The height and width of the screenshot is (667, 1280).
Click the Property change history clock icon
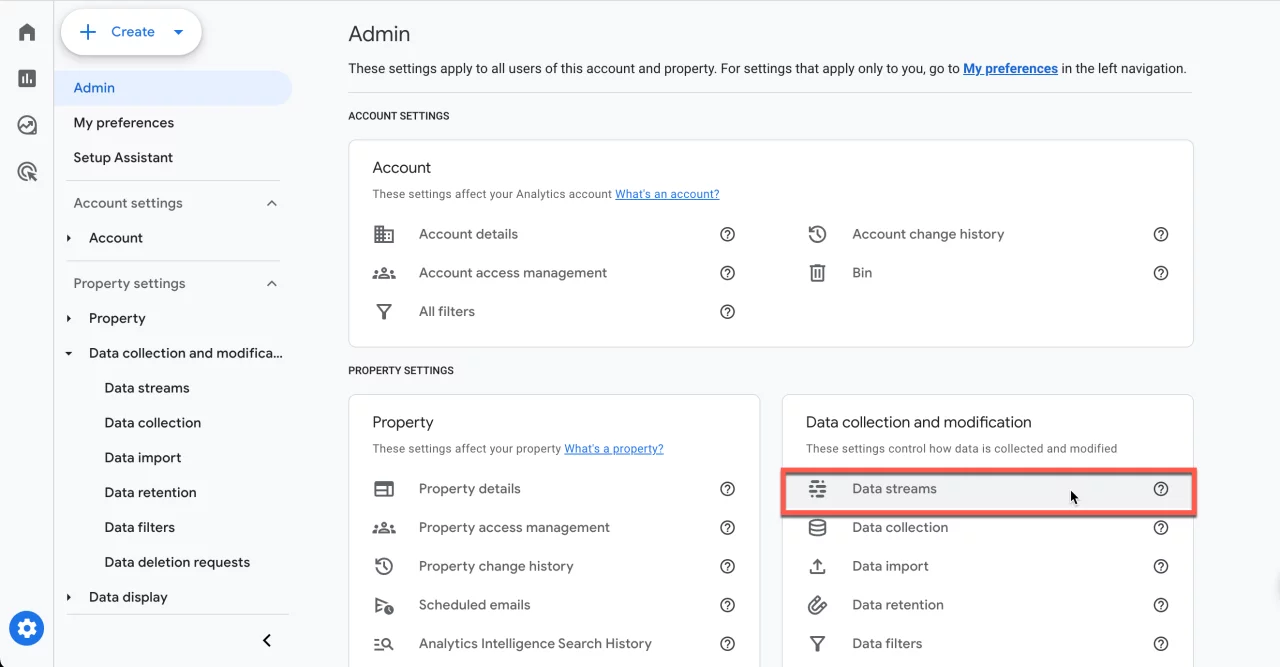click(384, 566)
